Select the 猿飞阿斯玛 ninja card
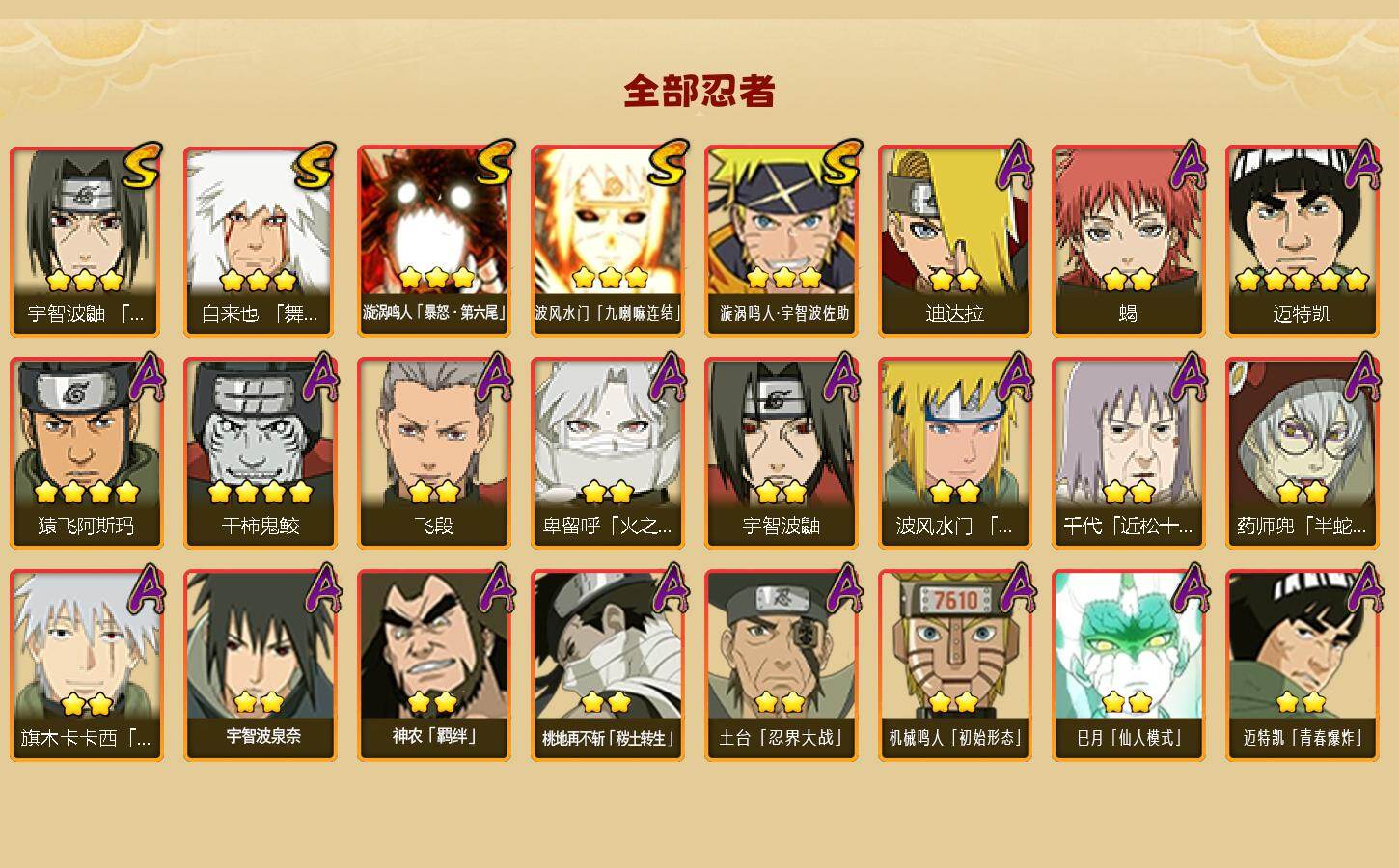 (x=86, y=453)
